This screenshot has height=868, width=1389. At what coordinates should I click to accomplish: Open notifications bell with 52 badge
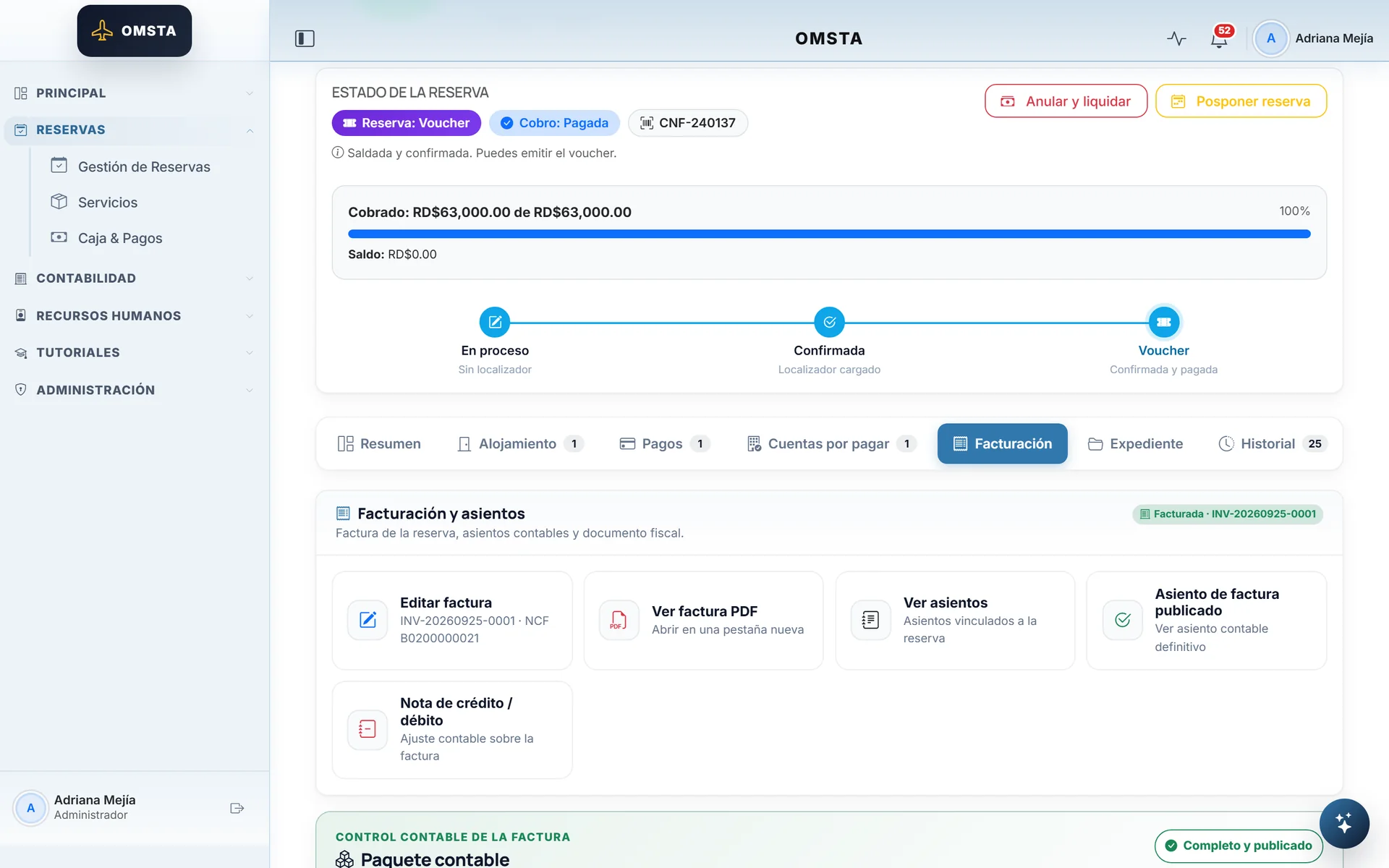pos(1220,38)
